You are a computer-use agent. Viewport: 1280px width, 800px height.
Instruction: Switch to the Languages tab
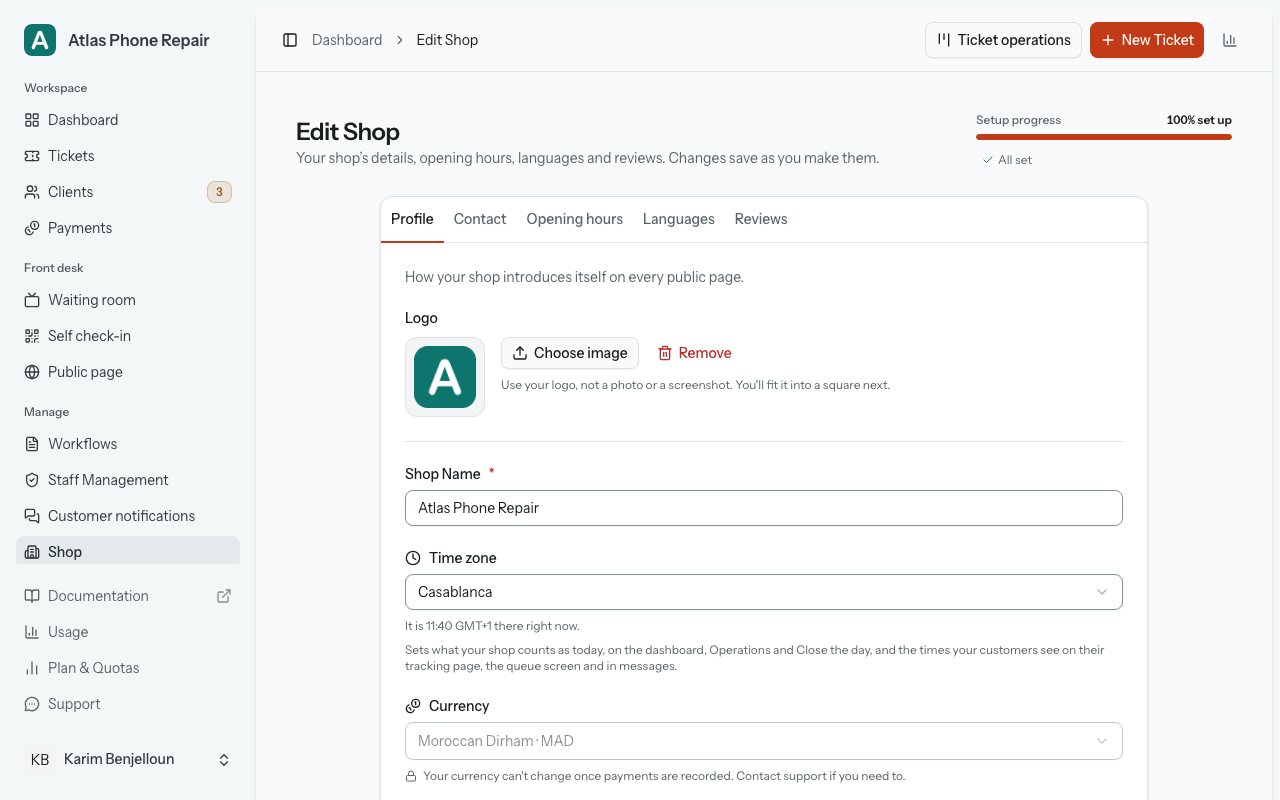point(679,219)
